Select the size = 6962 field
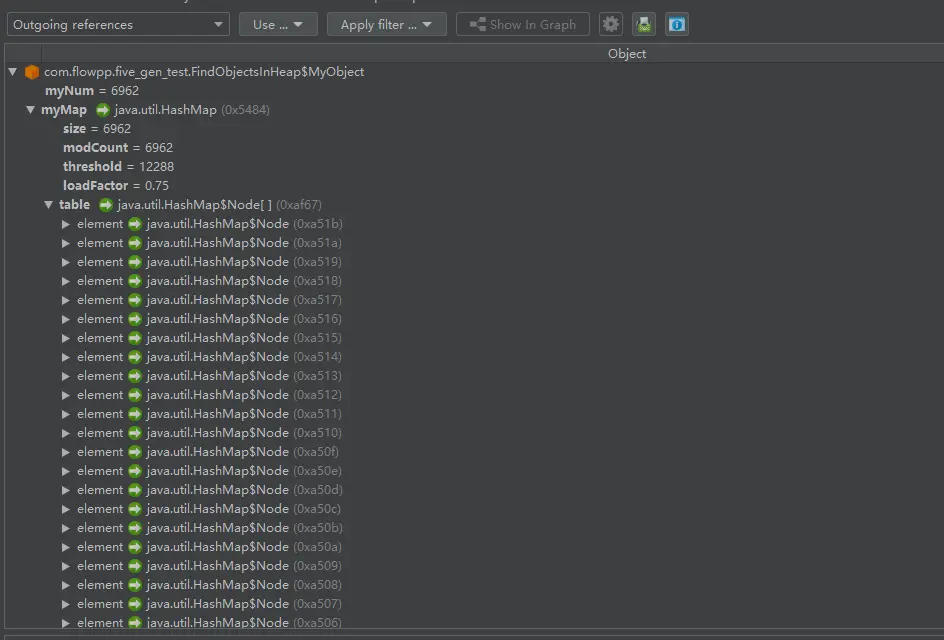Image resolution: width=944 pixels, height=640 pixels. (x=97, y=129)
